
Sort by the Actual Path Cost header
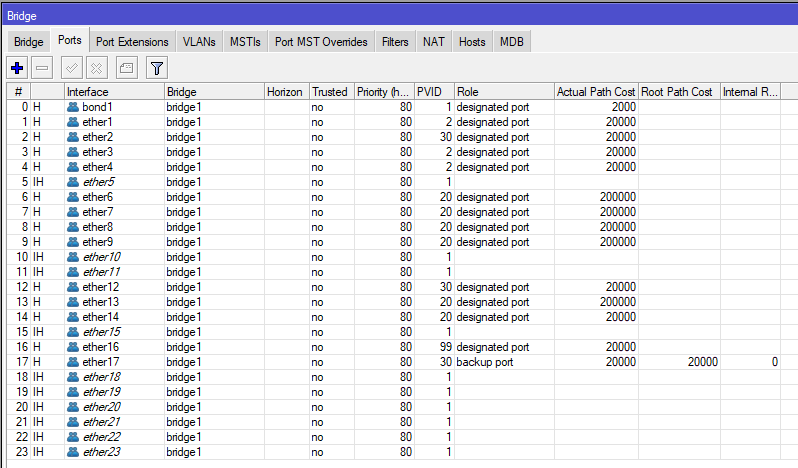pos(596,92)
